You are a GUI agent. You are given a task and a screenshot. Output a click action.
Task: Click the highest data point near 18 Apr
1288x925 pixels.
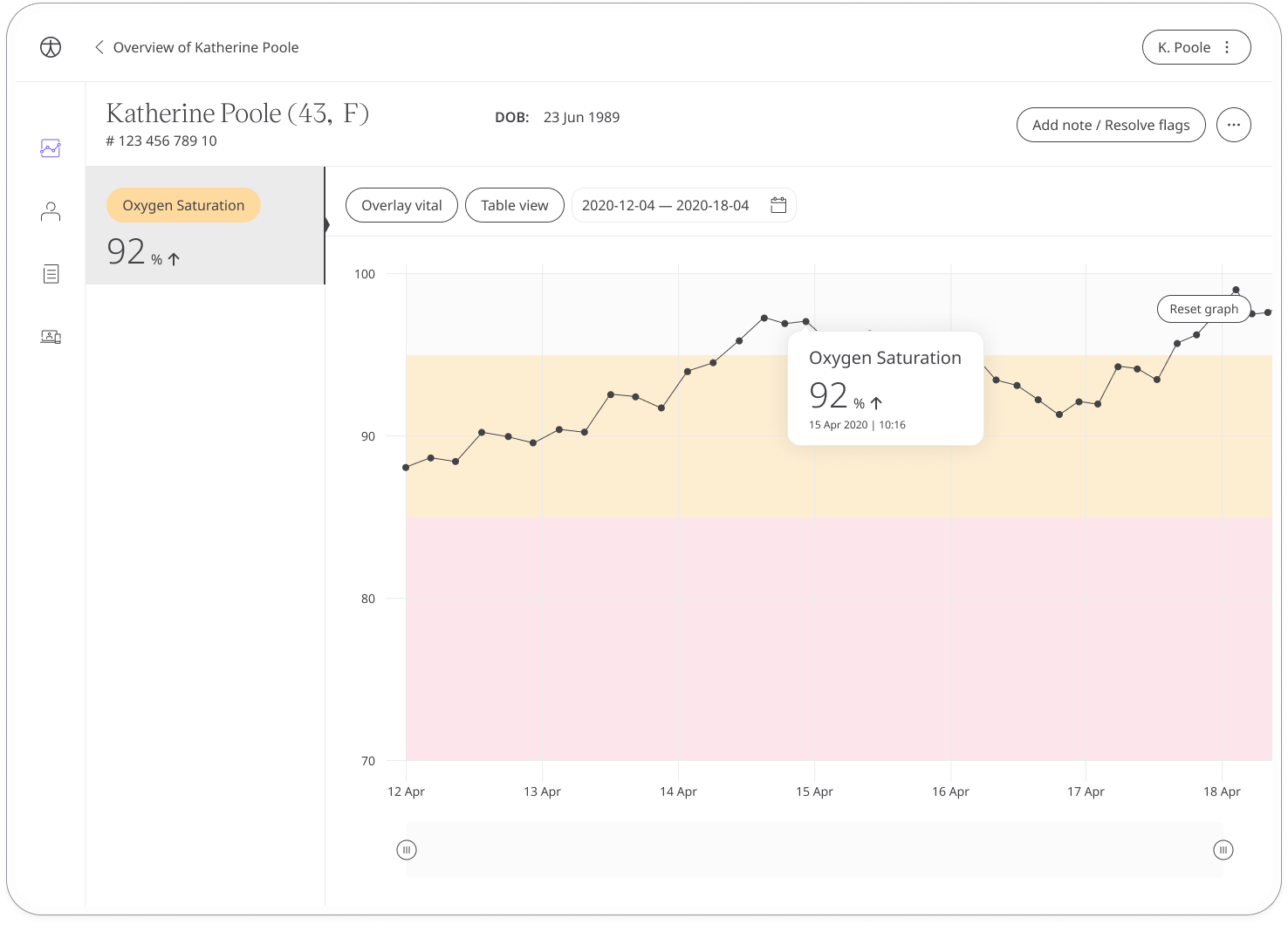pos(1236,290)
